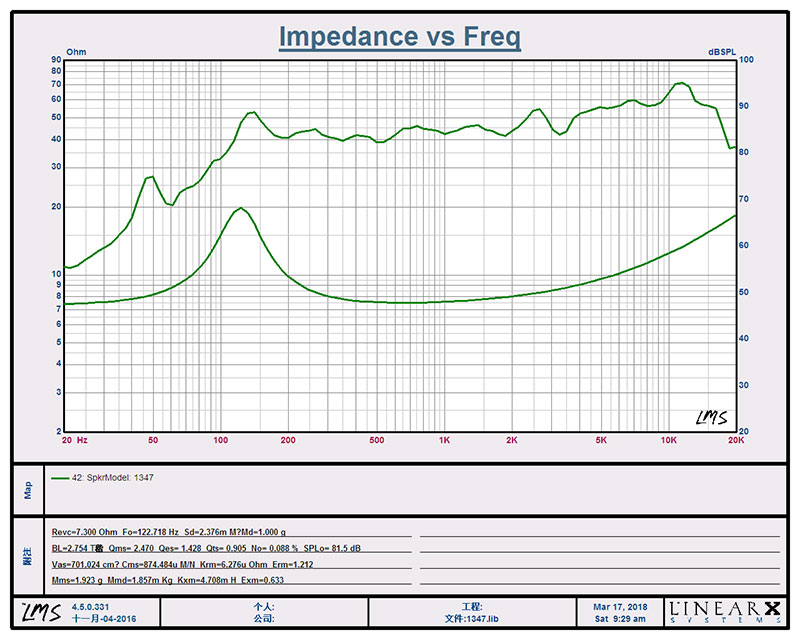
Task: Click the 'SpkrModel: 1347' legend entry
Action: [x=120, y=478]
